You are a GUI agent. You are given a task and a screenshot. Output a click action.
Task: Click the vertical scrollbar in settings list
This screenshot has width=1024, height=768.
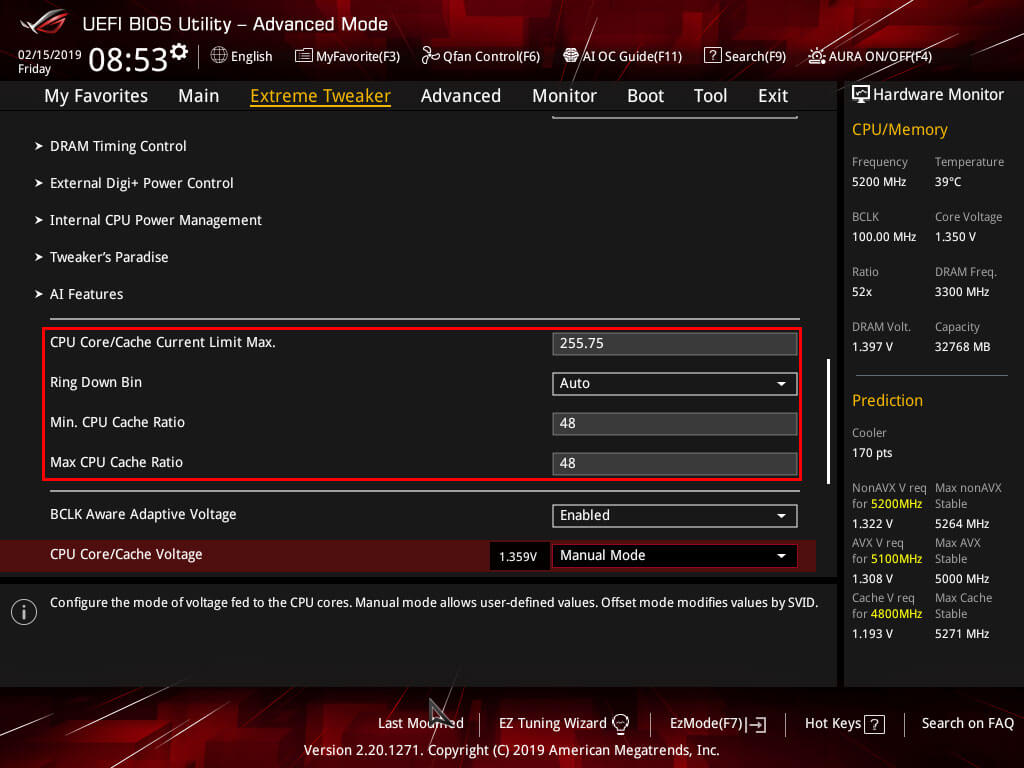click(829, 421)
